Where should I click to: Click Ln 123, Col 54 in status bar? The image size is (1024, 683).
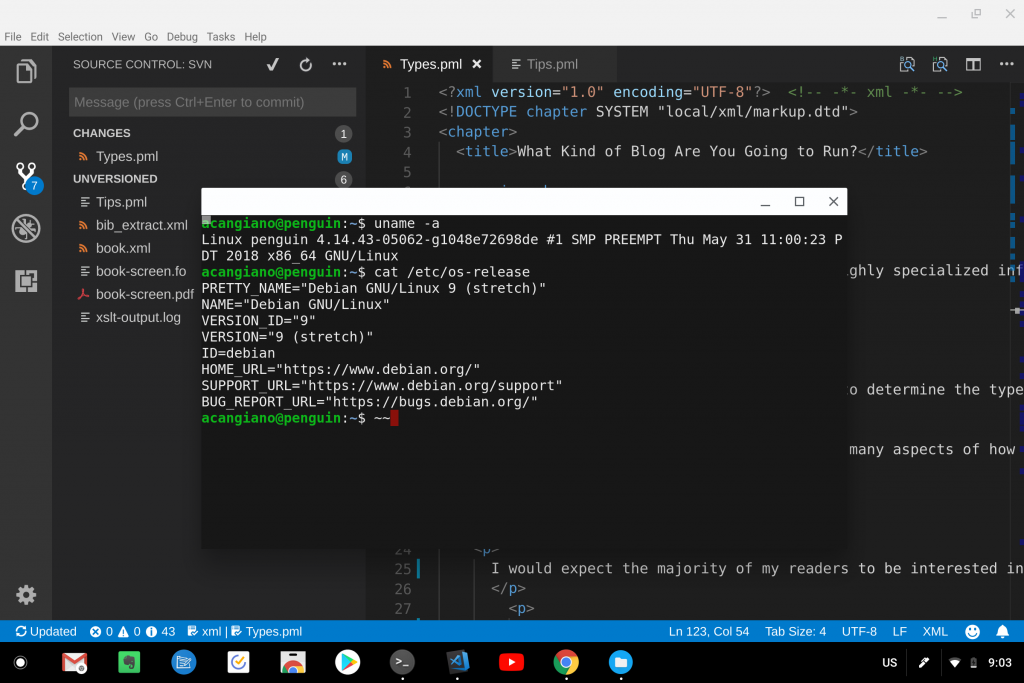click(x=709, y=631)
